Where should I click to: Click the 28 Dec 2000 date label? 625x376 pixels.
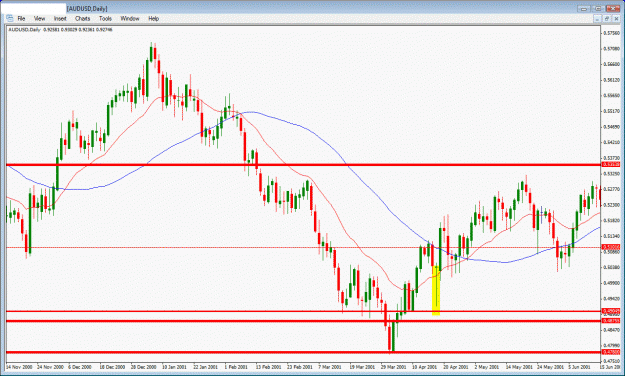143,367
